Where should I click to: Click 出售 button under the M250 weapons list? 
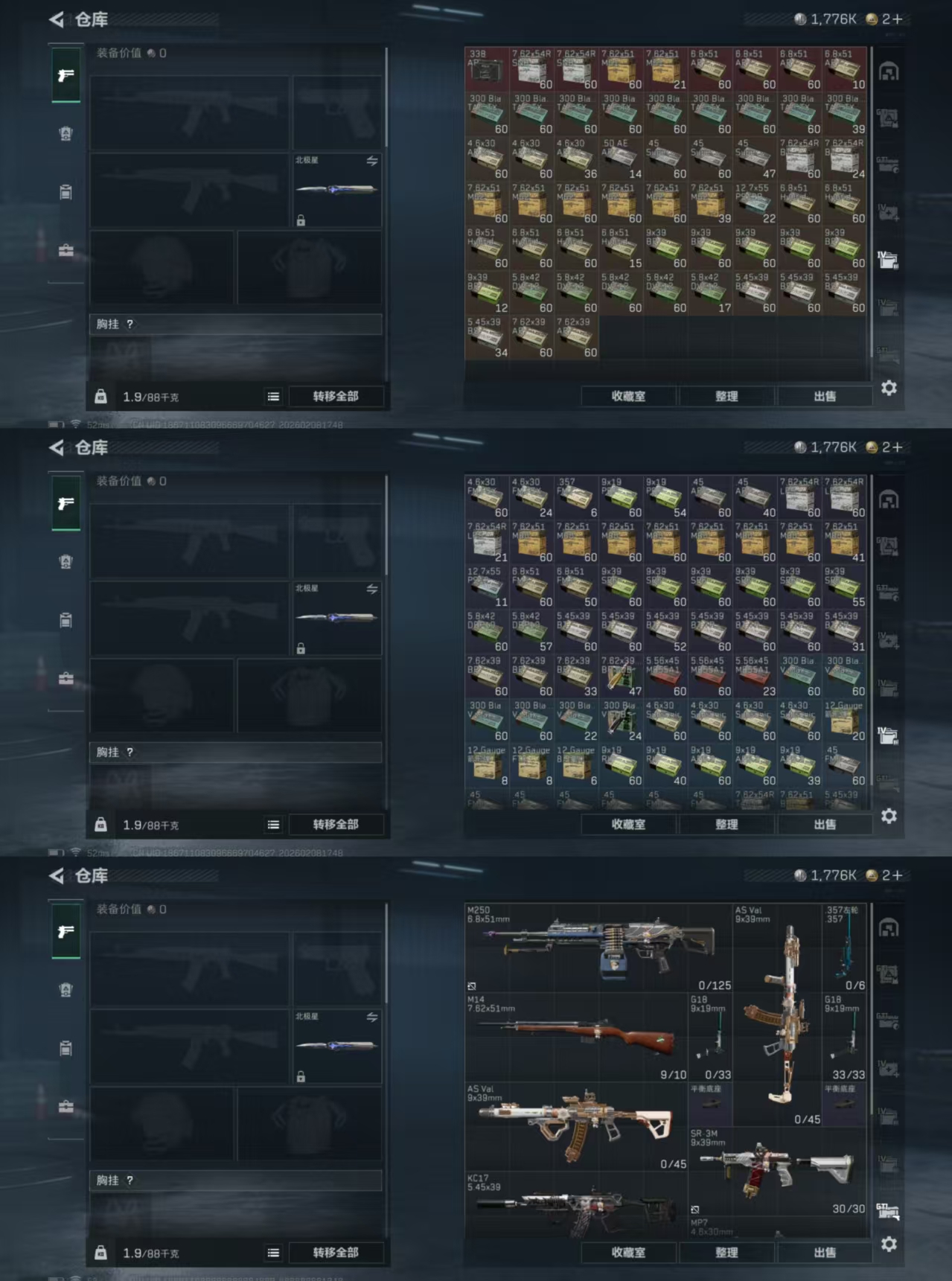(825, 1253)
